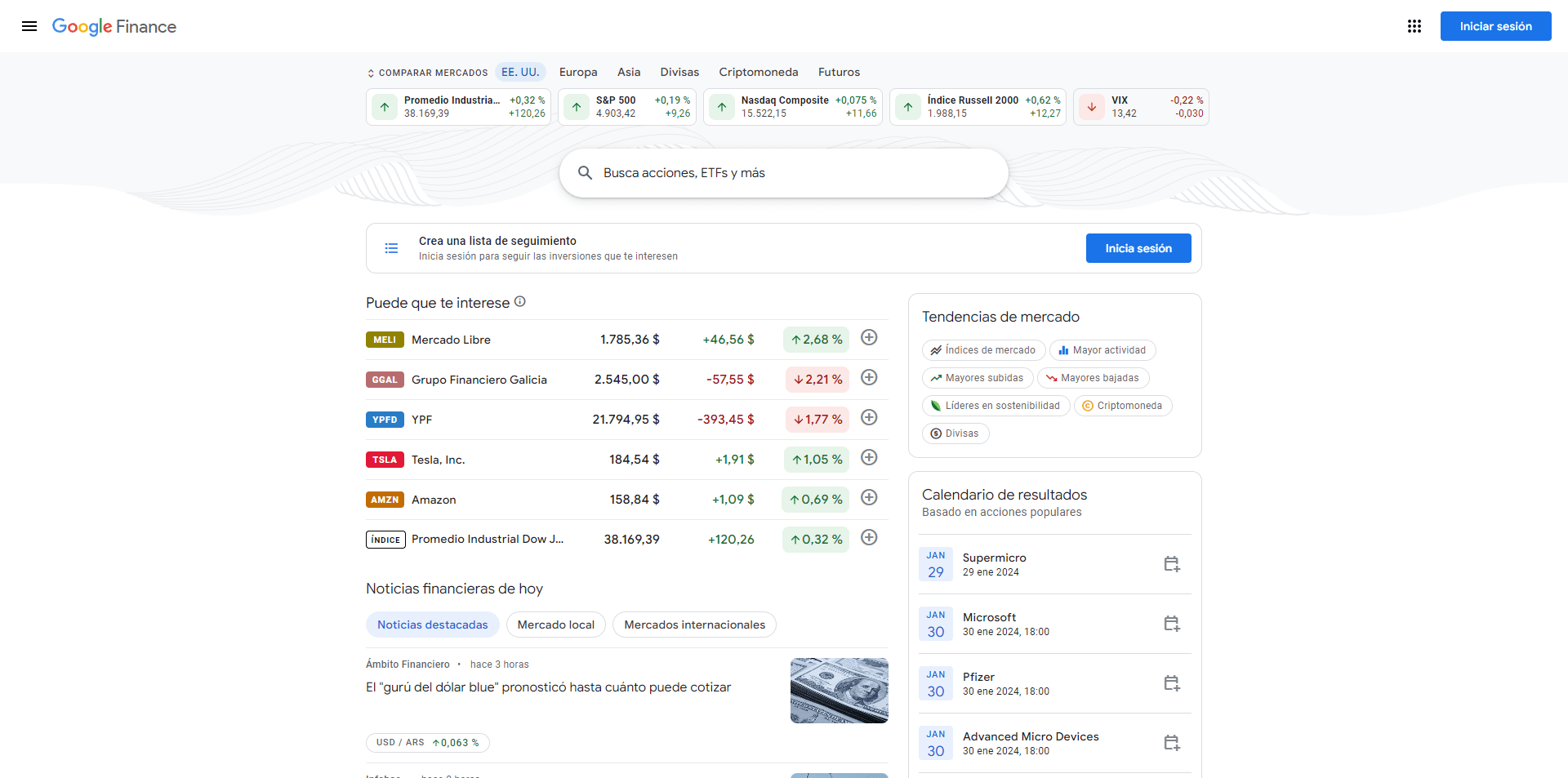Add Pfizer earnings to calendar

click(1172, 683)
